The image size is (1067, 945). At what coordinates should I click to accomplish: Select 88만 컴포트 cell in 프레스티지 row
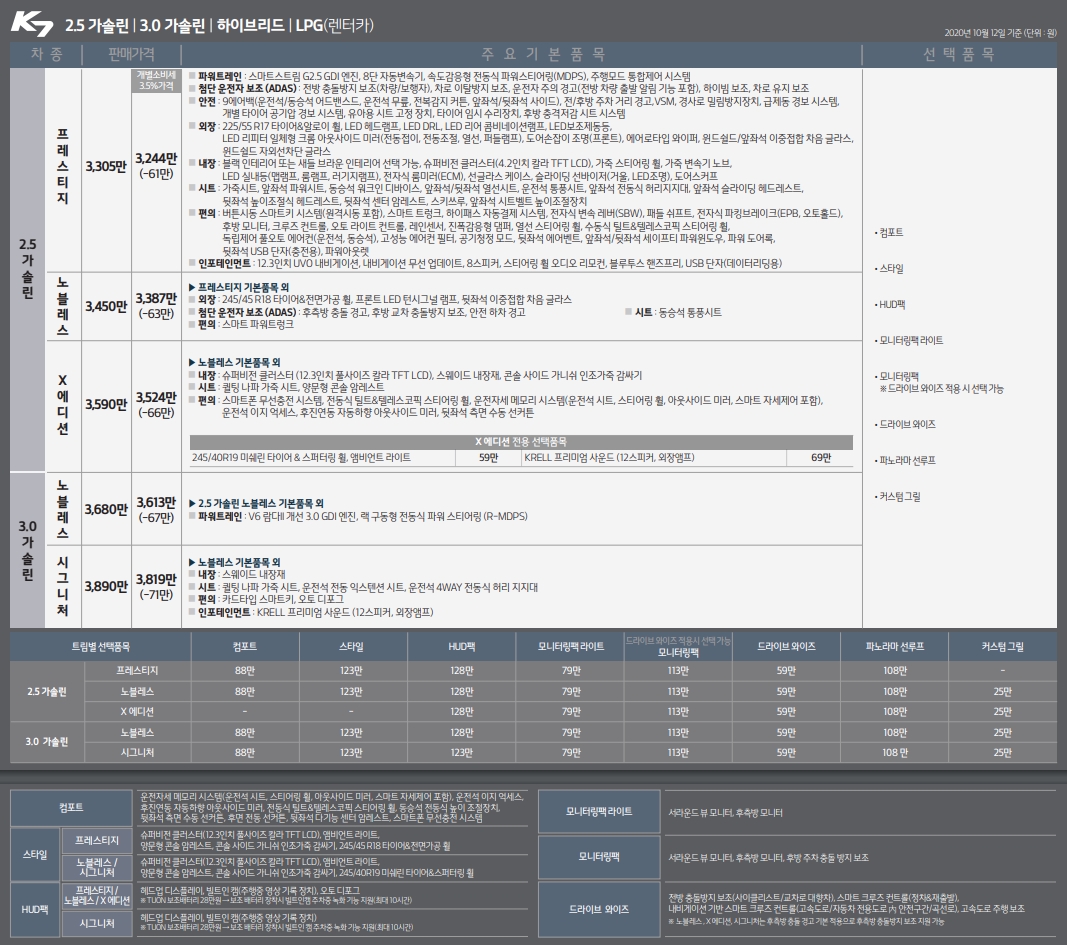pyautogui.click(x=245, y=671)
